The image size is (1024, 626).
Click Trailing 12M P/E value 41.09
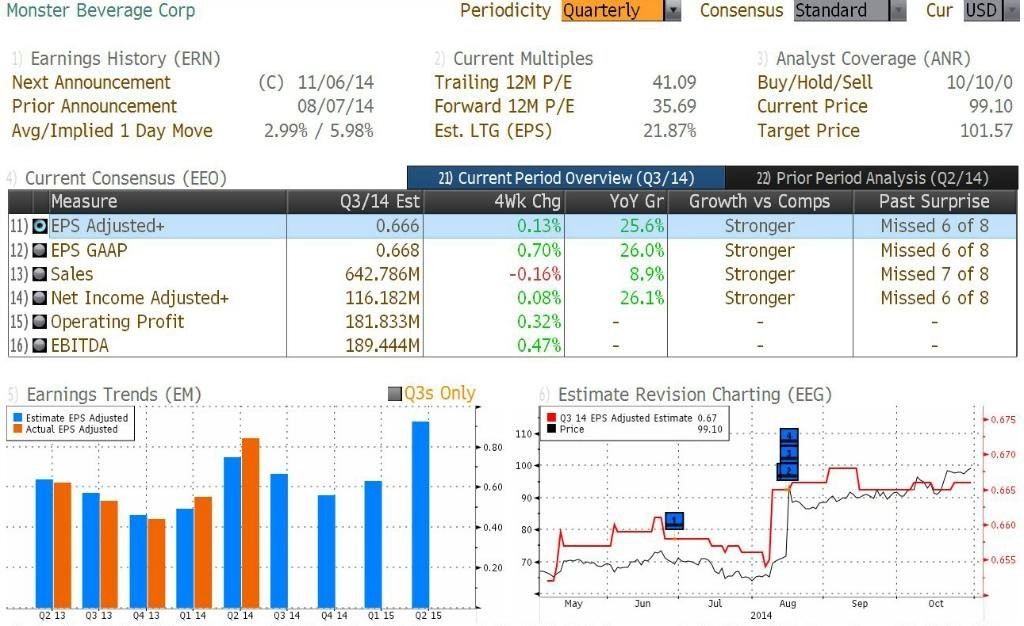coord(675,82)
